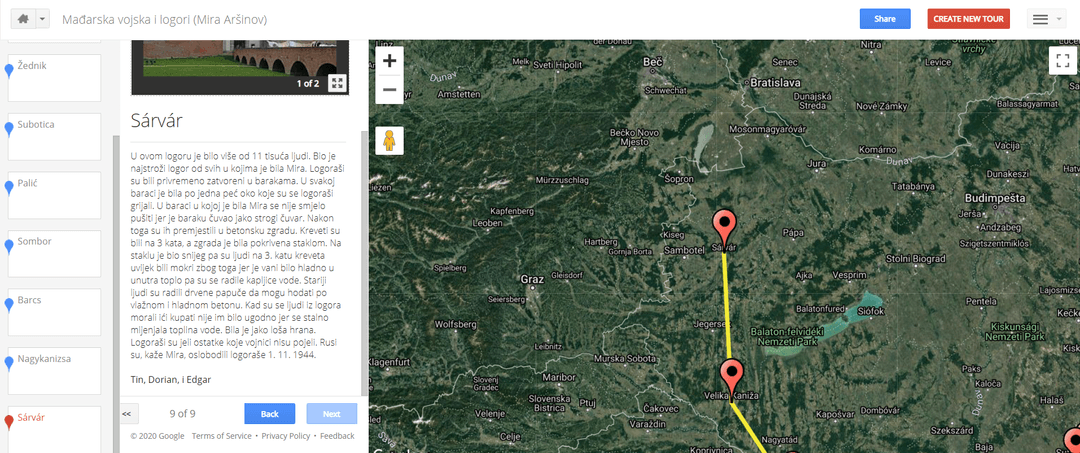Expand the photo to fullscreen
The image size is (1080, 453).
tap(337, 83)
